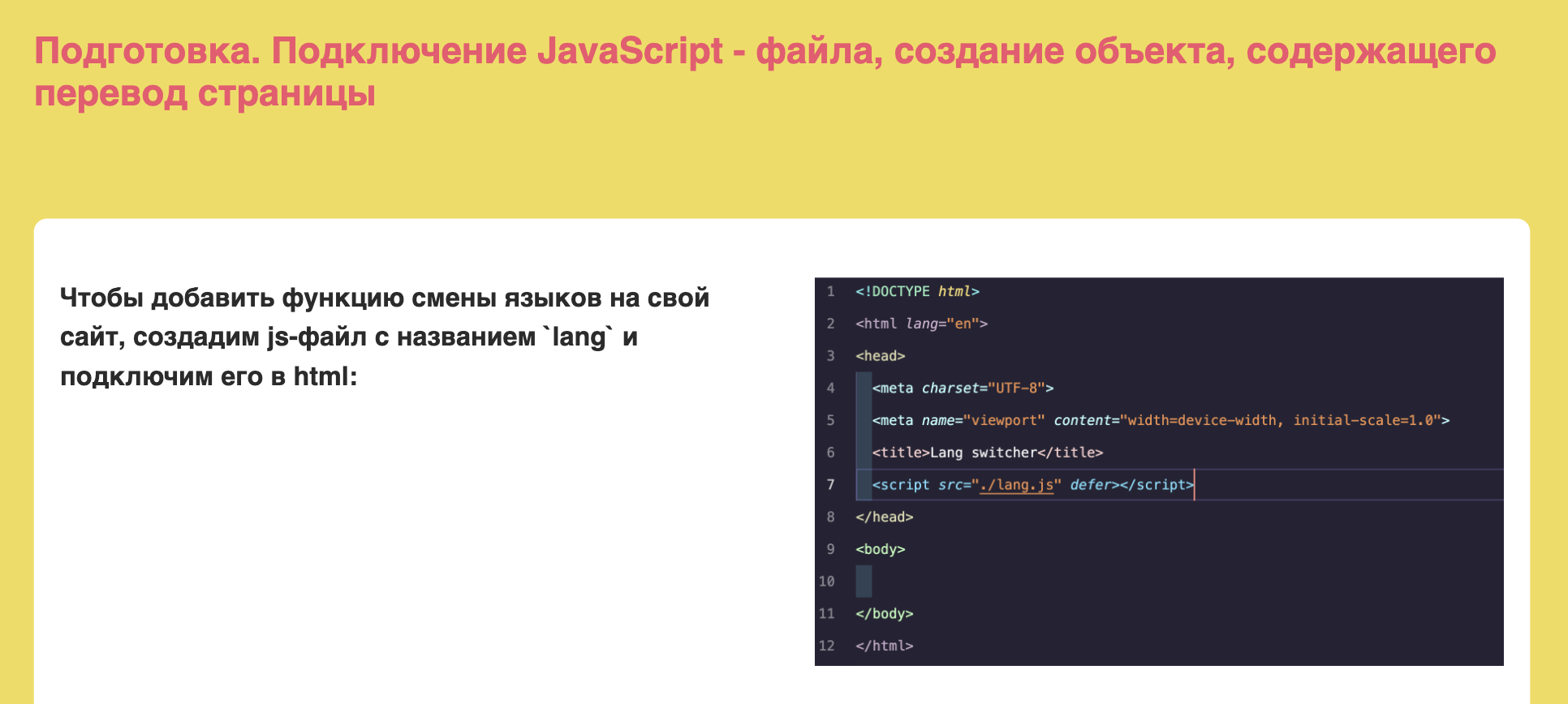
Task: Click the "viewport" name value in meta tag
Action: point(1003,420)
